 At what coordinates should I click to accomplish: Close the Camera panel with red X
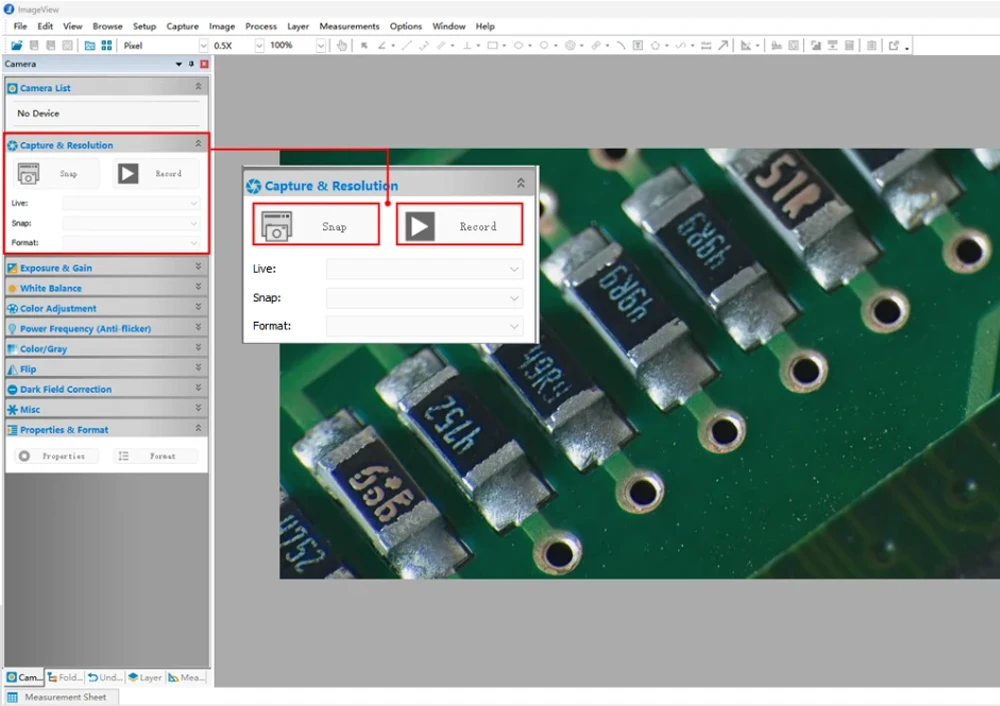[x=204, y=64]
